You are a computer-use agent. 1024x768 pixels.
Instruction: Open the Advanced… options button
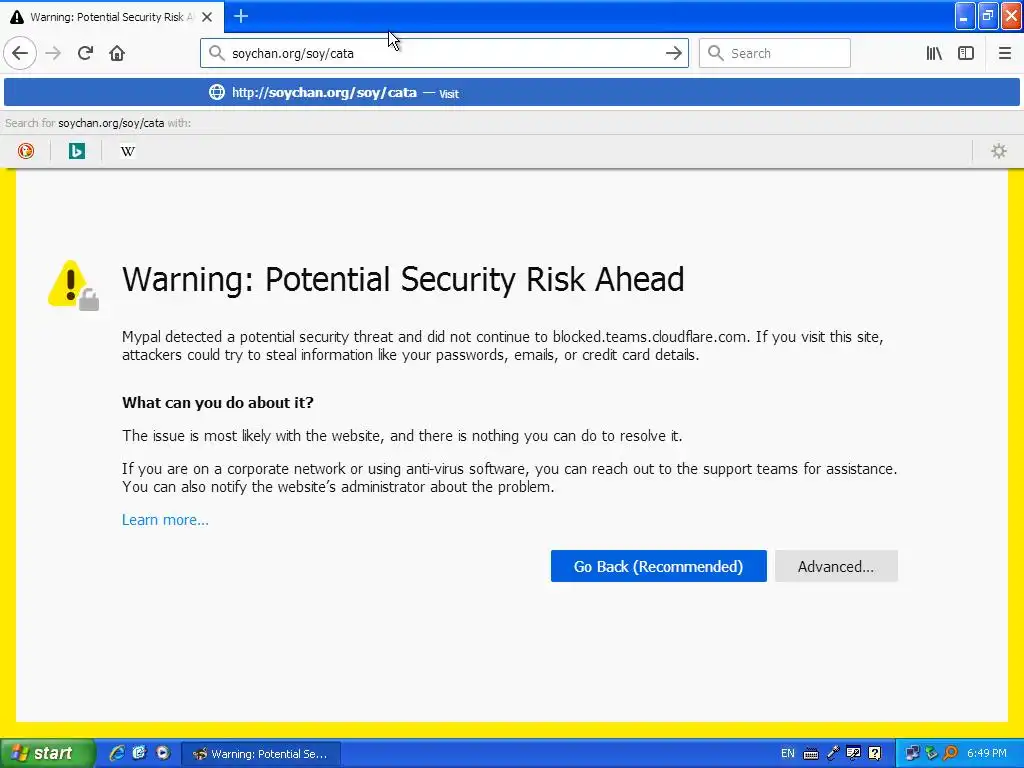click(x=836, y=566)
